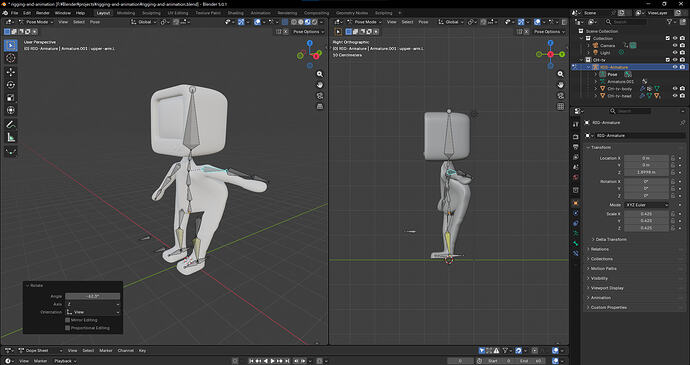Open the Object properties tab
The image size is (690, 365).
click(x=576, y=203)
